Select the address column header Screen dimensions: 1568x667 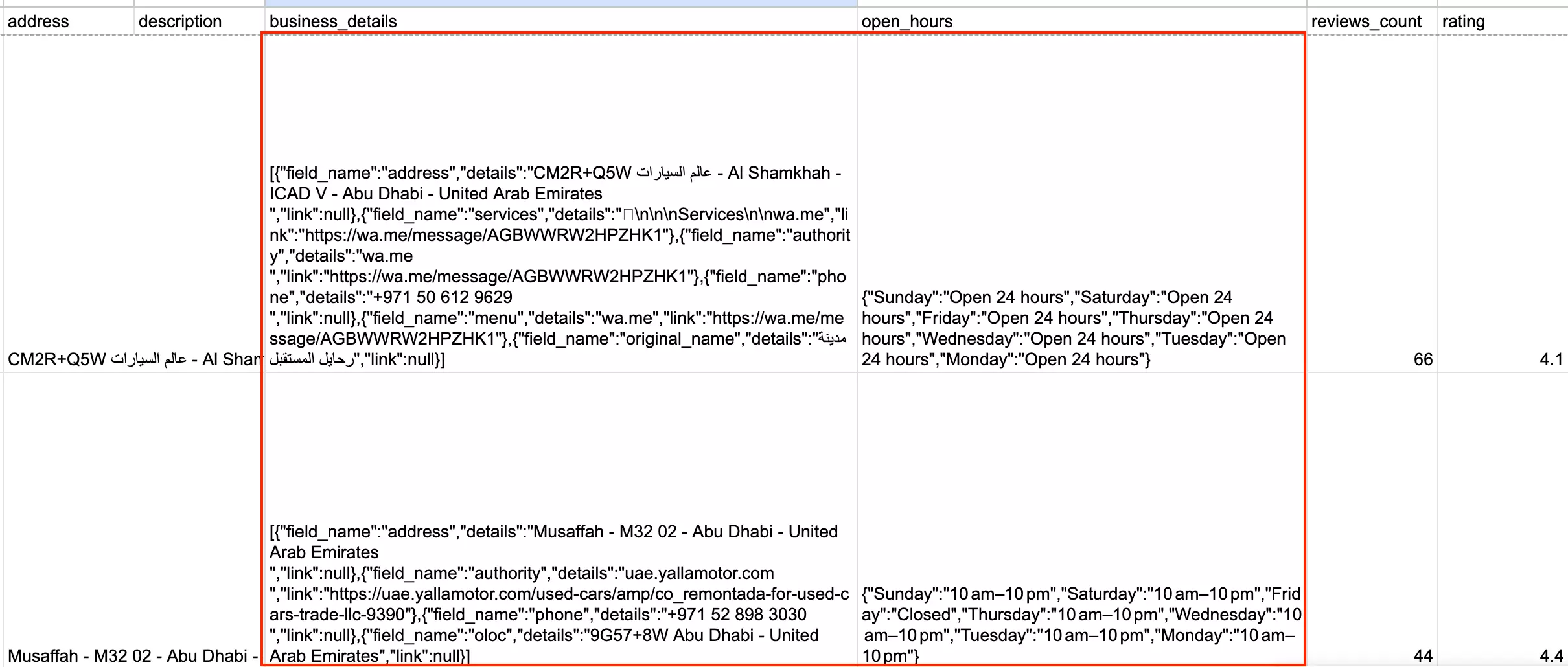point(68,21)
